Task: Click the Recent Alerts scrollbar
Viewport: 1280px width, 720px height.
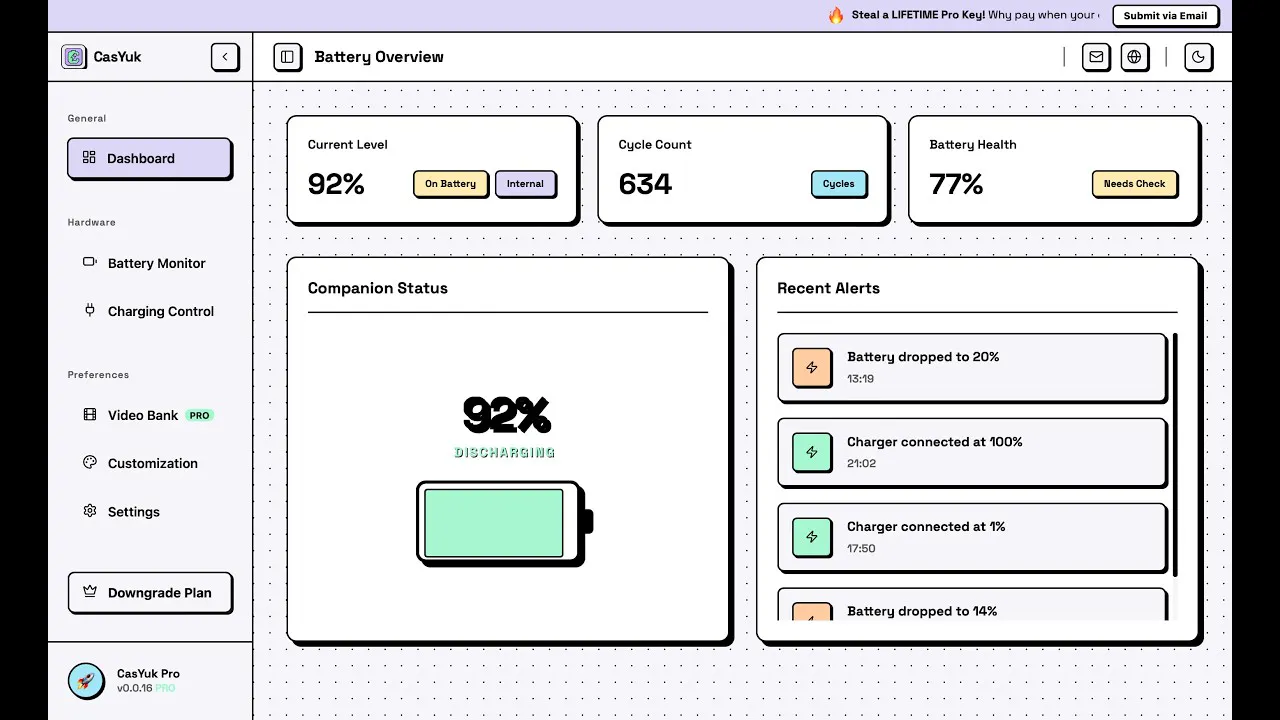Action: coord(1175,455)
